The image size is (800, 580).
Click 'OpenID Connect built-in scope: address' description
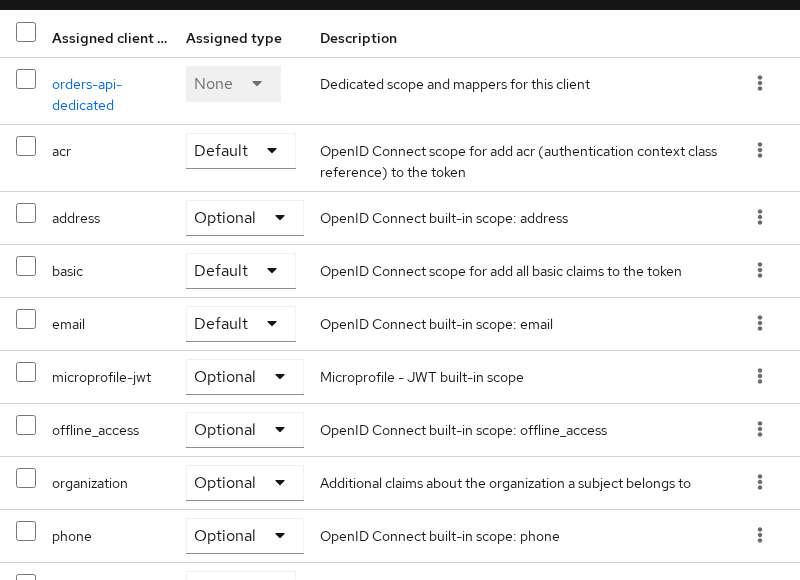(444, 218)
